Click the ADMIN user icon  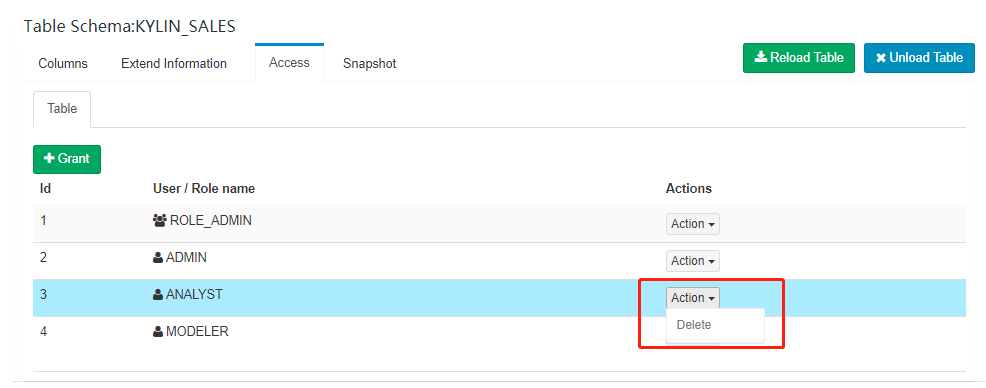coord(158,258)
